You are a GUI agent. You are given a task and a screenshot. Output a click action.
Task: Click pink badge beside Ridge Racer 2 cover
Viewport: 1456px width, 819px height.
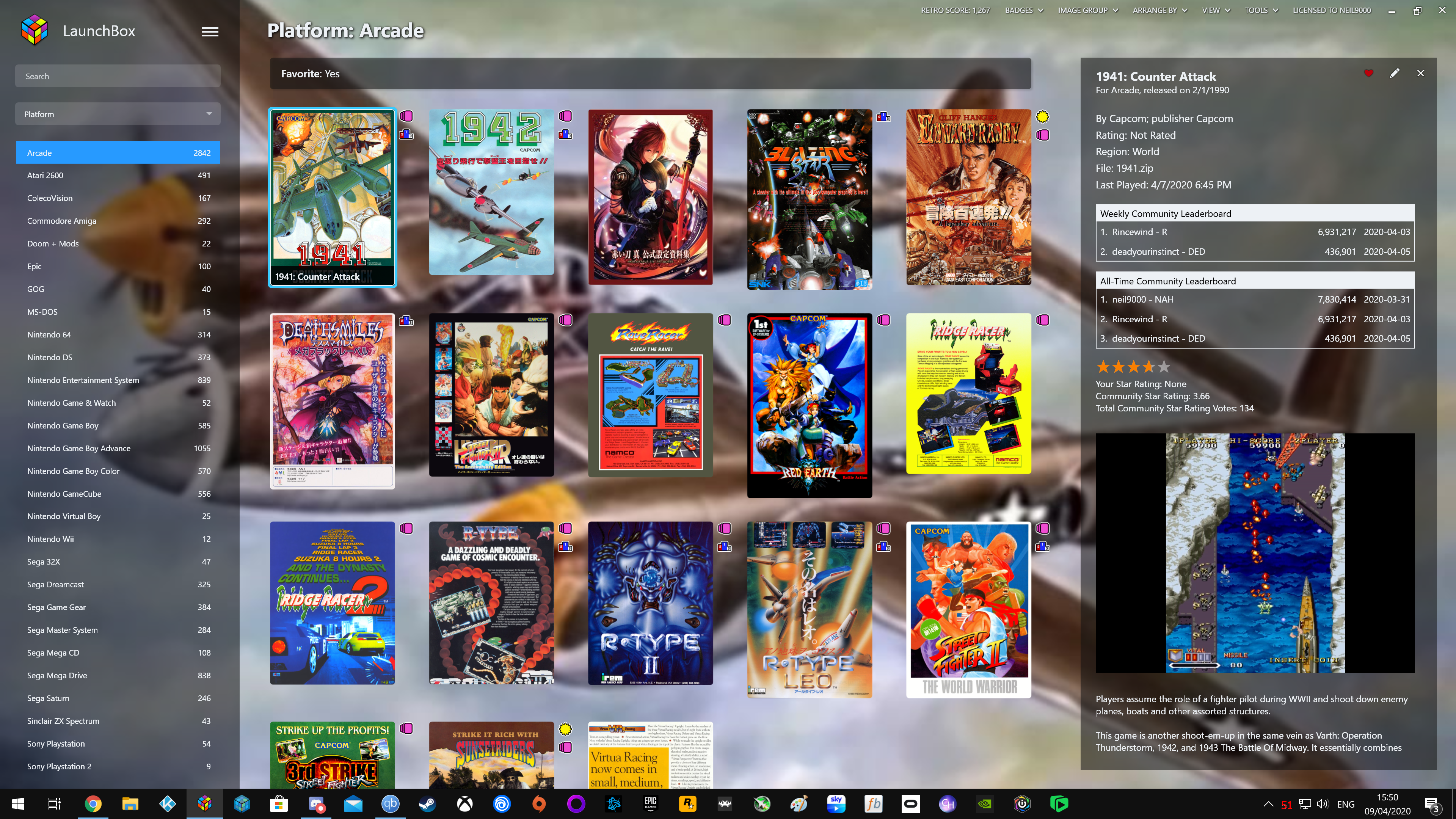click(406, 528)
